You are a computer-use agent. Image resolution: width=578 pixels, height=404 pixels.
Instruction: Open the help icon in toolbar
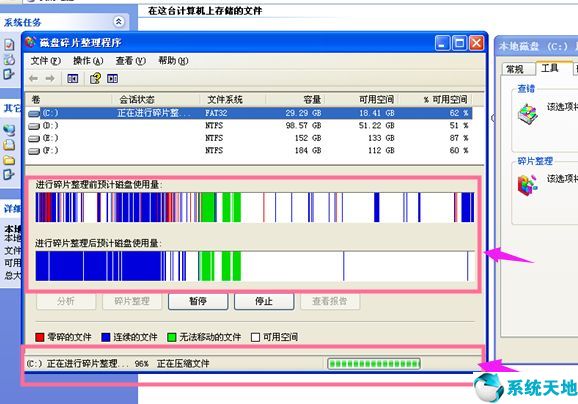pos(95,78)
